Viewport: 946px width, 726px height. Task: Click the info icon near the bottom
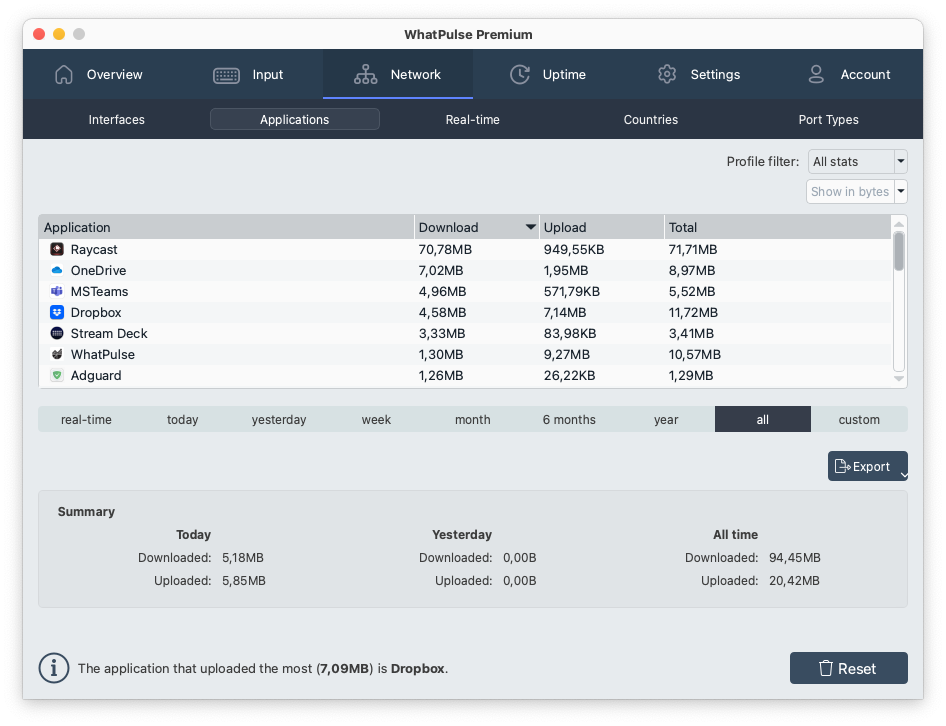[53, 668]
